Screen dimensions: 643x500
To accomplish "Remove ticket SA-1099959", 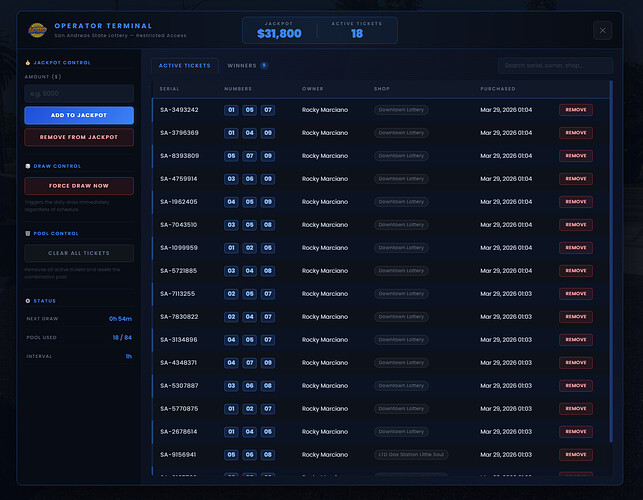I will [x=576, y=248].
